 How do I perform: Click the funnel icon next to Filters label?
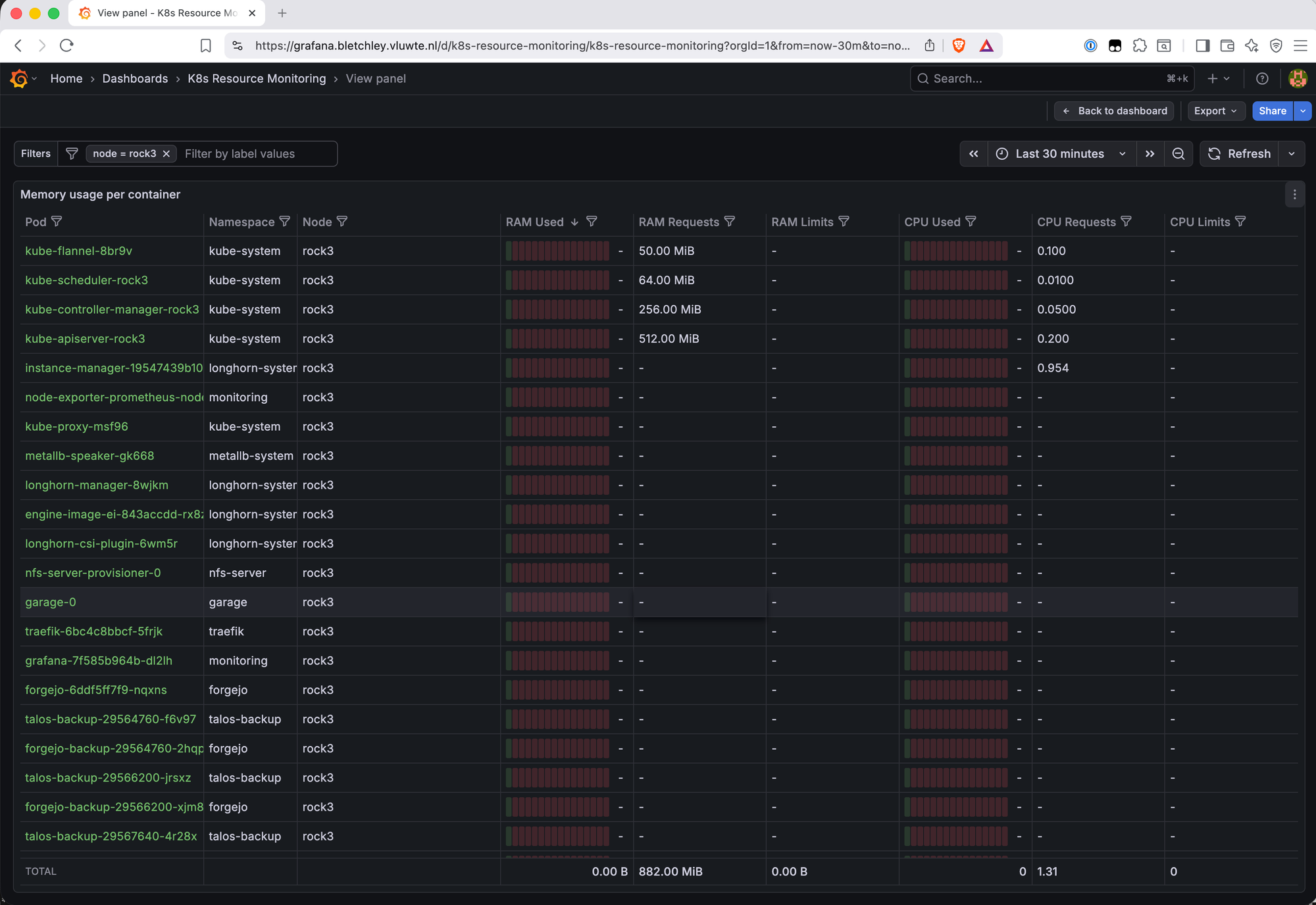click(x=72, y=153)
